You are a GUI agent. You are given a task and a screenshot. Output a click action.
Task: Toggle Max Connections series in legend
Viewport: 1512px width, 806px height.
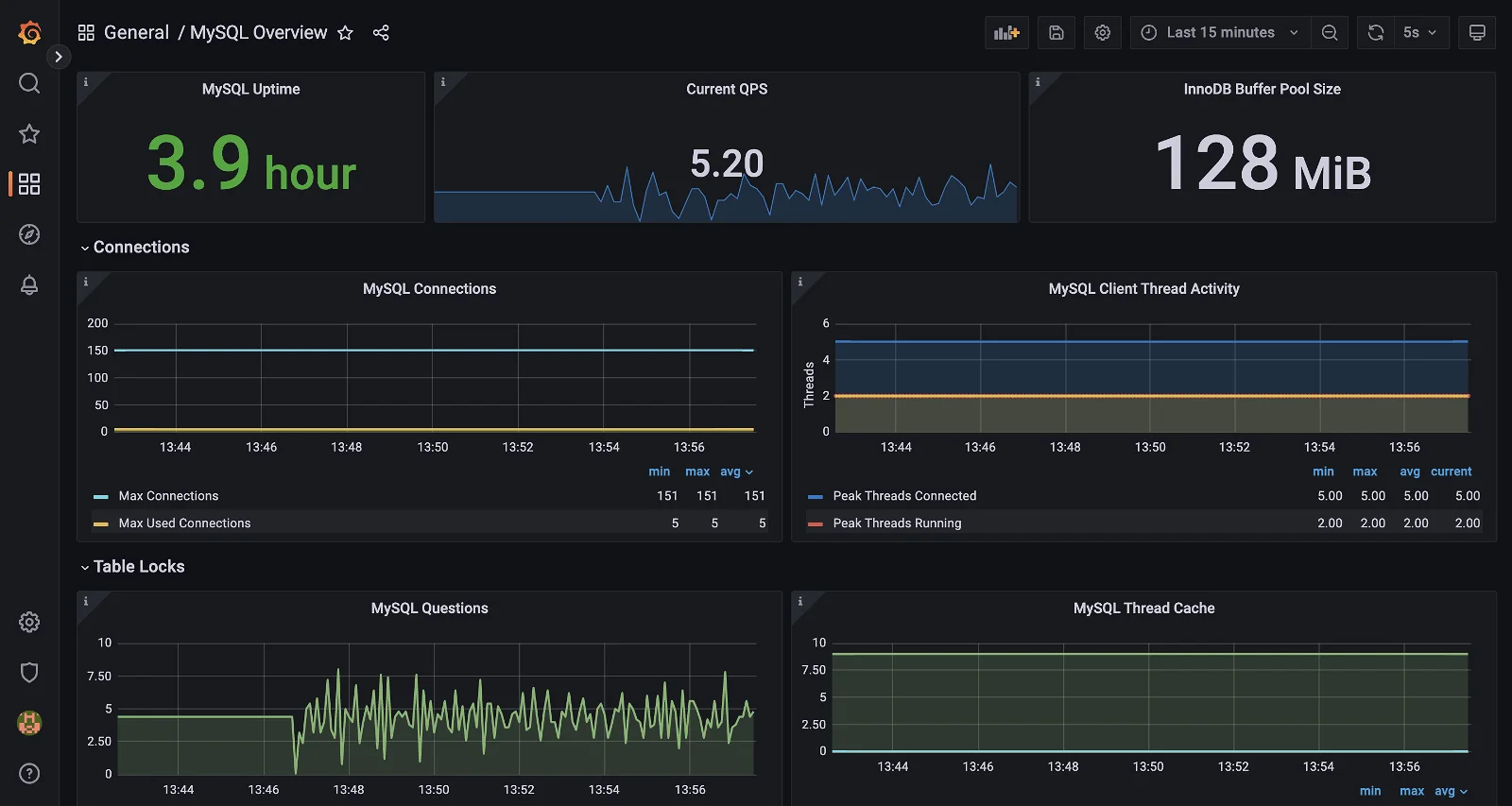(x=168, y=496)
